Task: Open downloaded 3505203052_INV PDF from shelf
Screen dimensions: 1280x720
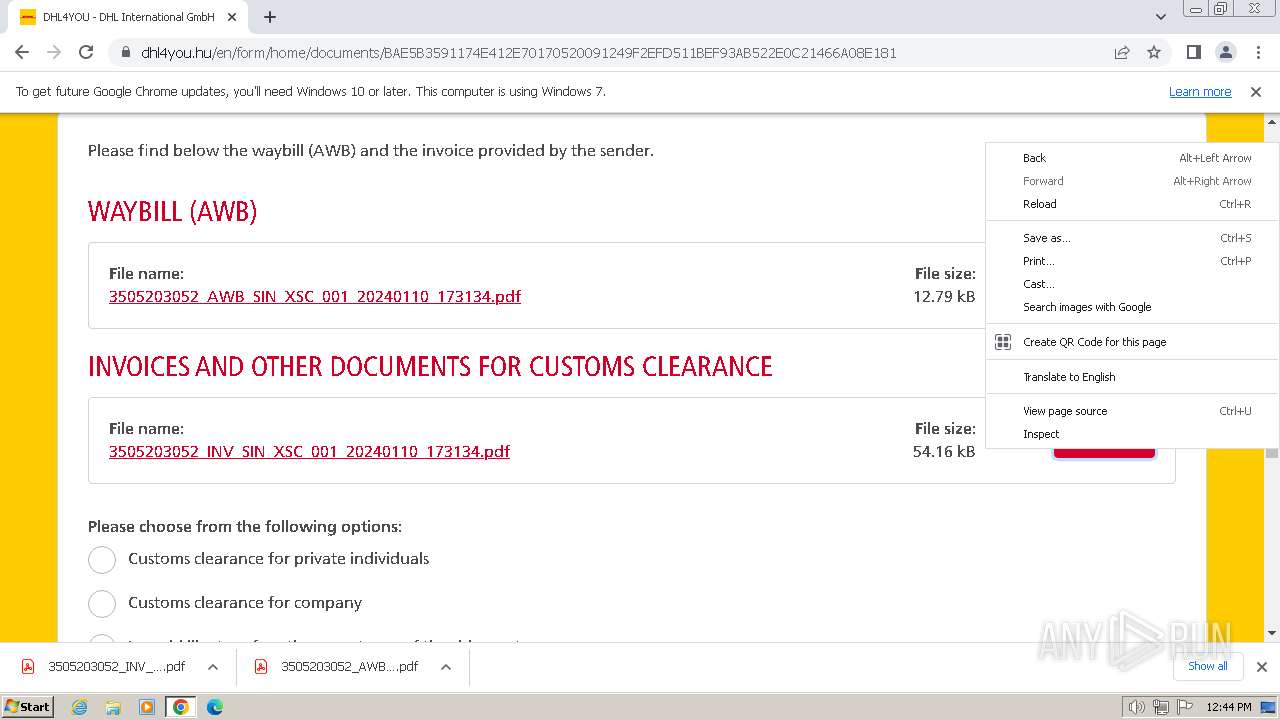Action: tap(116, 666)
